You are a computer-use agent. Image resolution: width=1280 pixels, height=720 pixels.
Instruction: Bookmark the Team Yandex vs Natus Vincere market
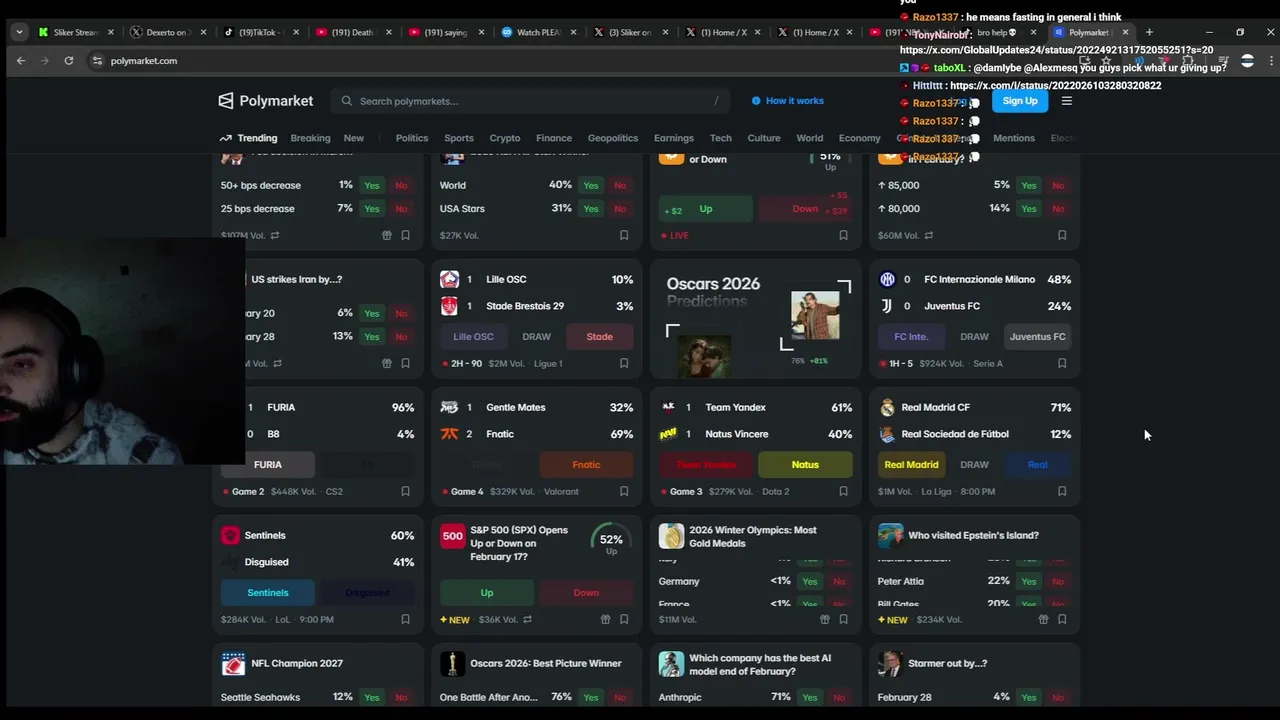pos(843,492)
